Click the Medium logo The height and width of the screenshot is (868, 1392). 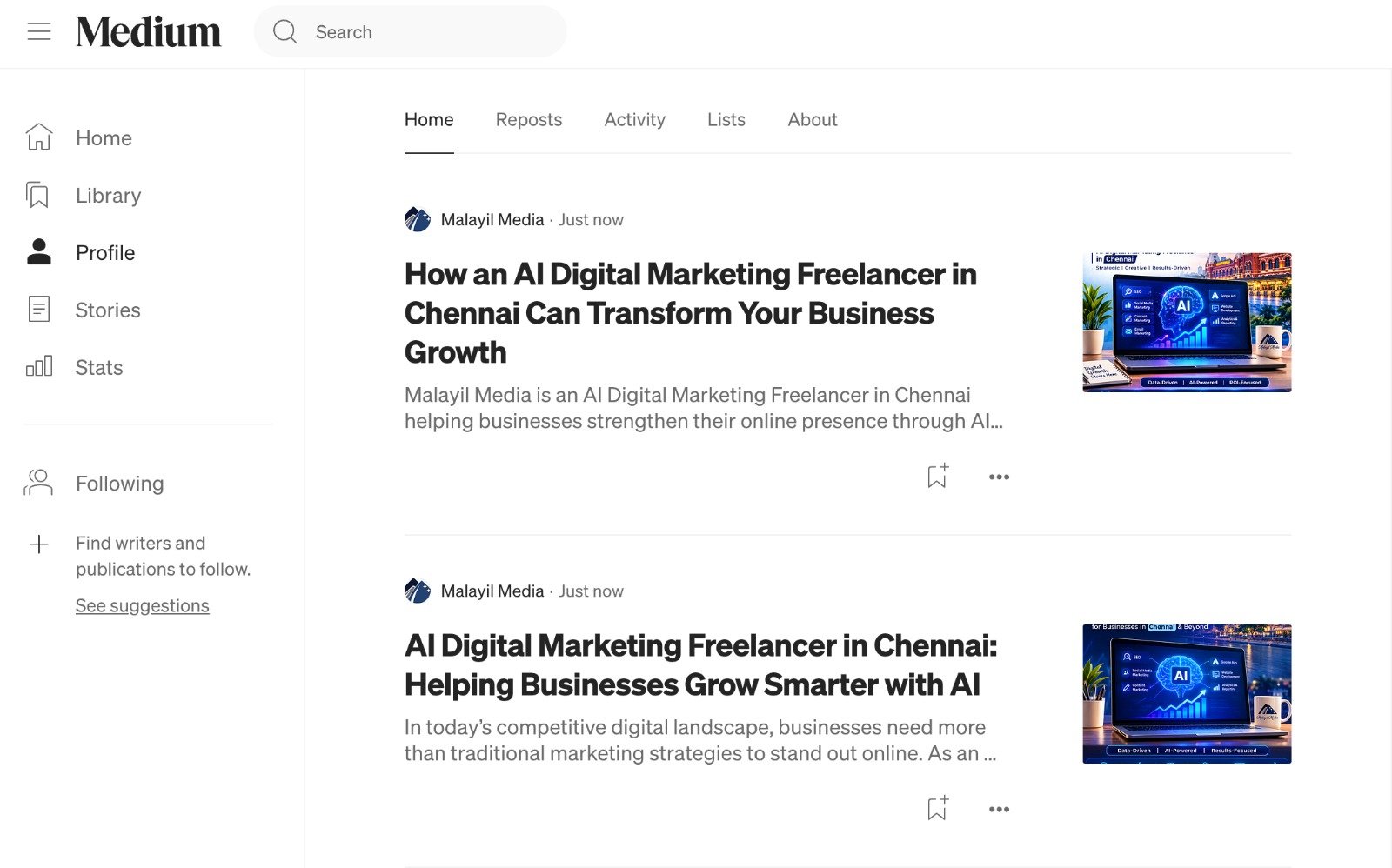149,32
